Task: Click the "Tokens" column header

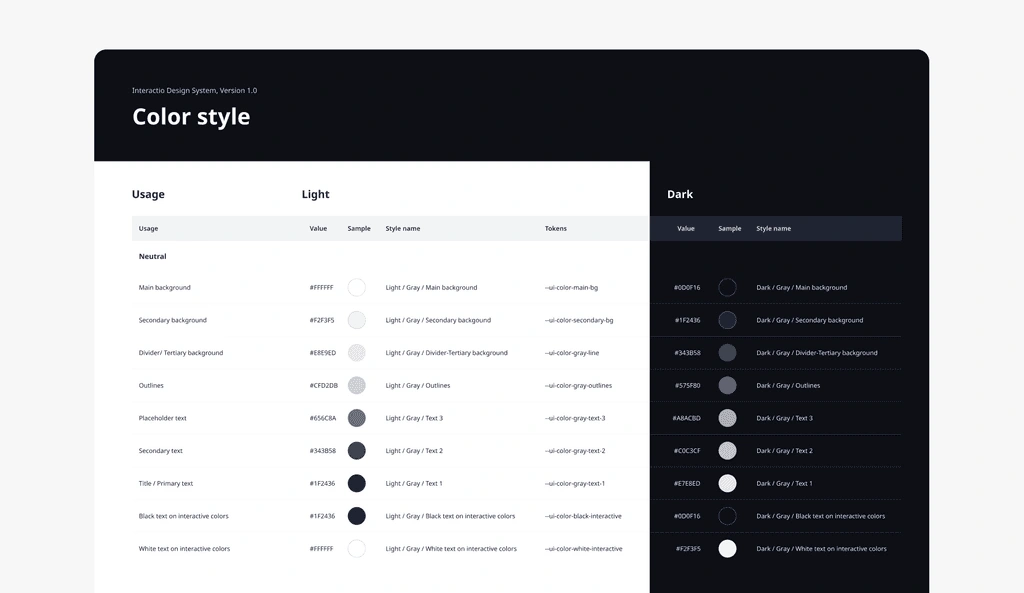Action: pyautogui.click(x=556, y=229)
